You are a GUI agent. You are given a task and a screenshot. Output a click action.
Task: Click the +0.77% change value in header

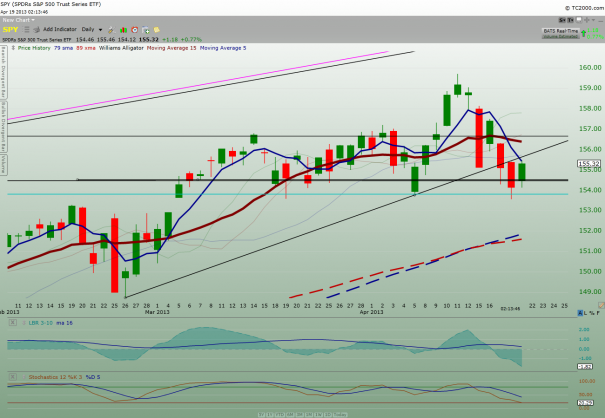coord(191,39)
